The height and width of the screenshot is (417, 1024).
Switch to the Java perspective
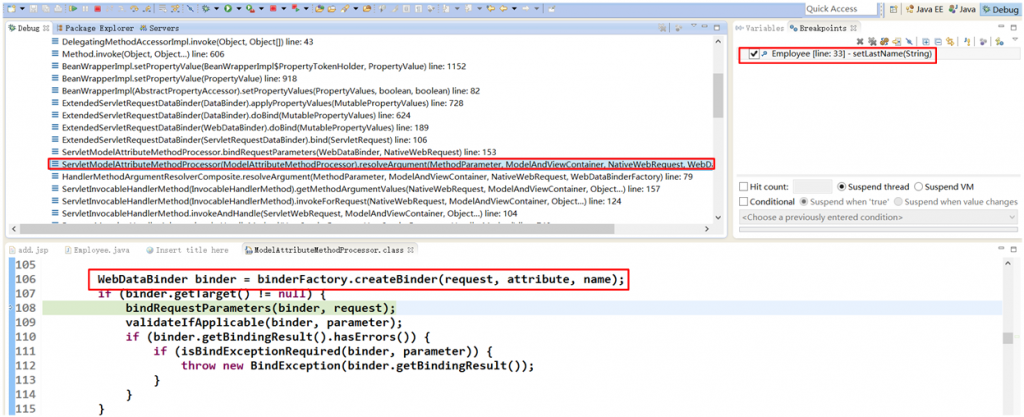pyautogui.click(x=963, y=9)
